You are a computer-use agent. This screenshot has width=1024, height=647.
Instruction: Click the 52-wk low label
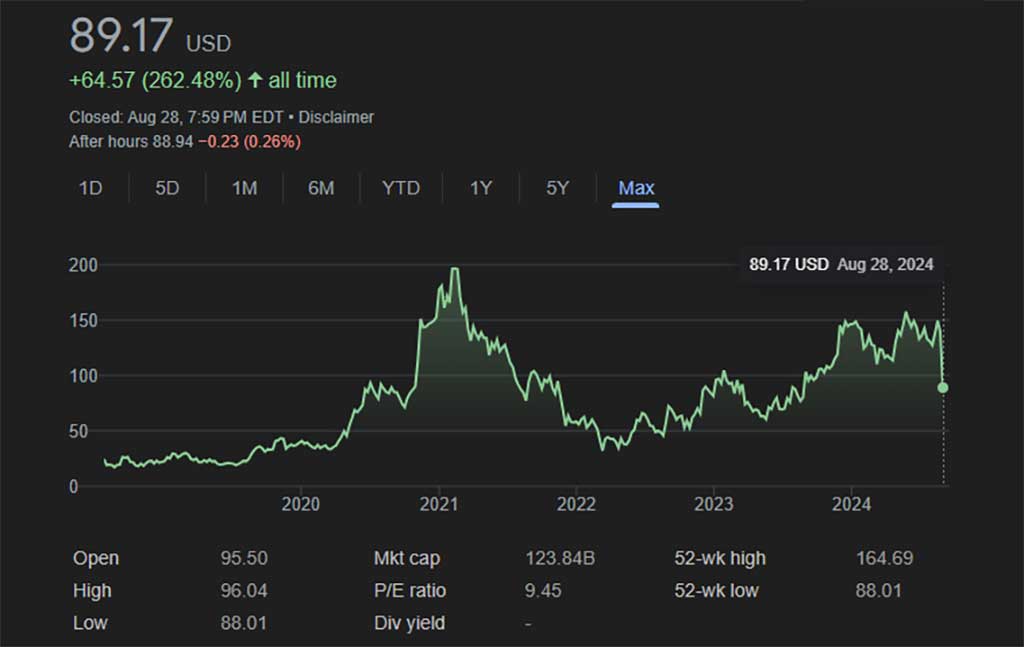coord(716,591)
